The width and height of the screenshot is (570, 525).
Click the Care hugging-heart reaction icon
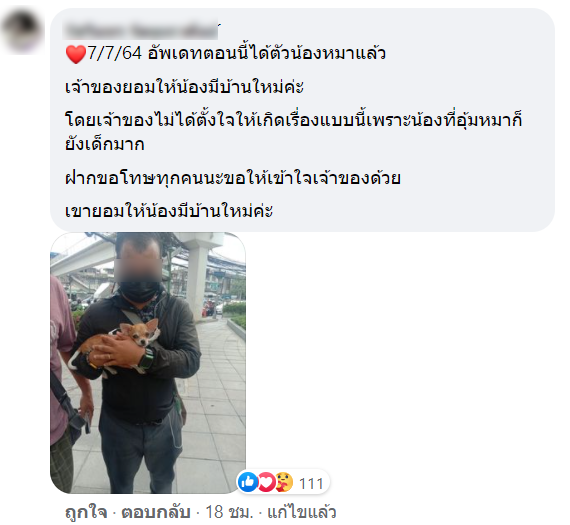pos(284,482)
